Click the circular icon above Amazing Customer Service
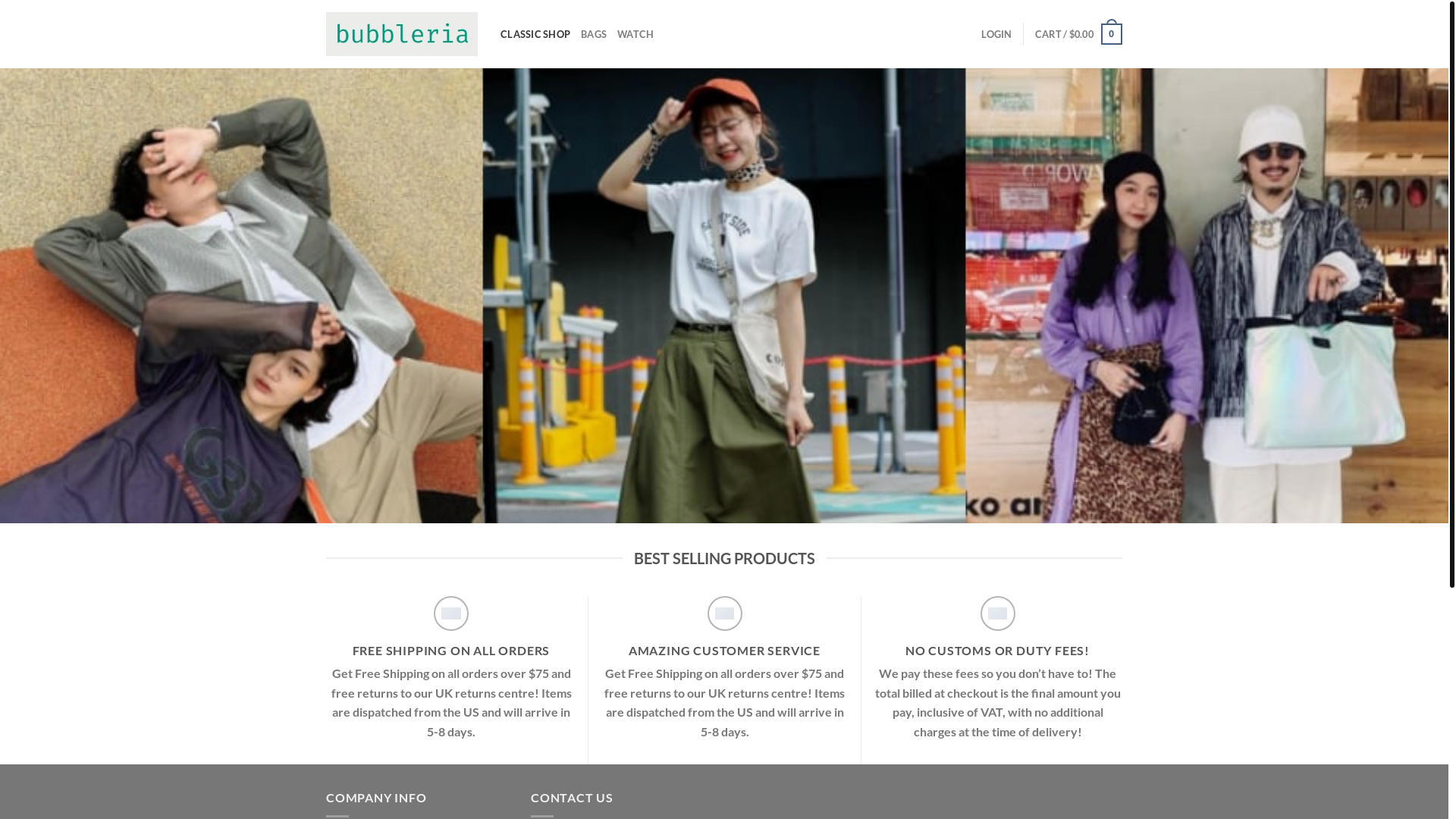The width and height of the screenshot is (1456, 819). (x=724, y=613)
